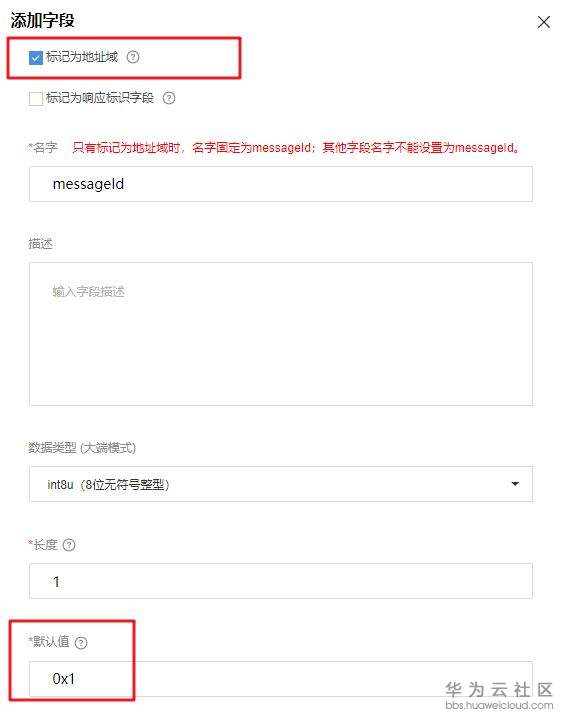Image resolution: width=567 pixels, height=720 pixels.
Task: Uncheck the 标记为地址域 checkbox
Action: tap(35, 58)
